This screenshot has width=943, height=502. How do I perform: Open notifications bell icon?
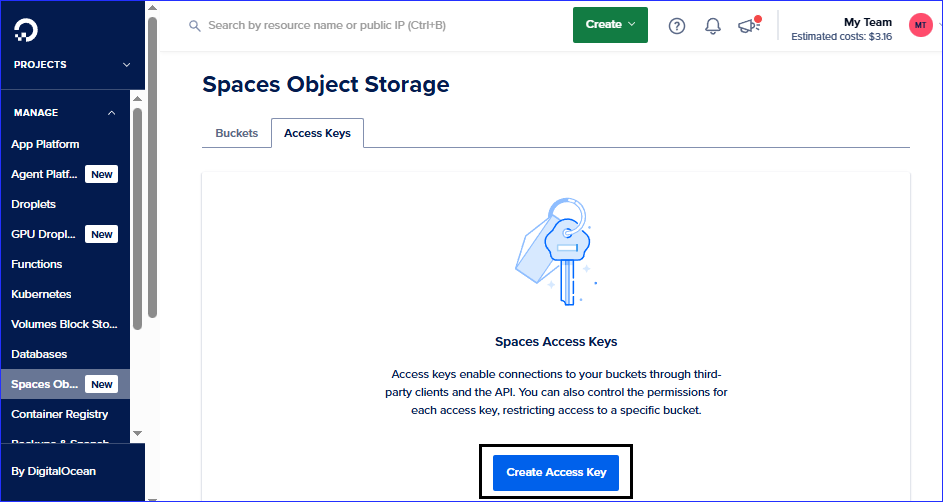pyautogui.click(x=713, y=26)
